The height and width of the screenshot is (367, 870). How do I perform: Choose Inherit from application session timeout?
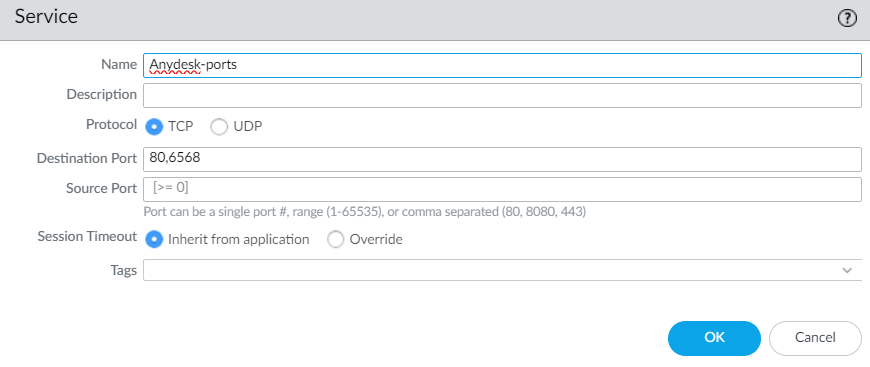154,240
